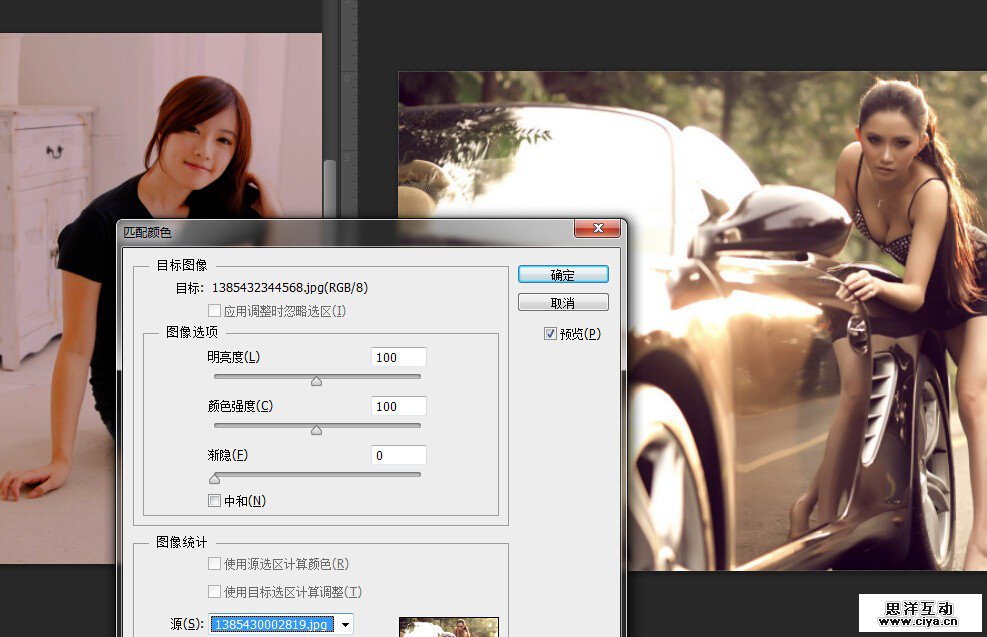Focus the 颜色强度 value field
This screenshot has width=987, height=637.
click(398, 406)
